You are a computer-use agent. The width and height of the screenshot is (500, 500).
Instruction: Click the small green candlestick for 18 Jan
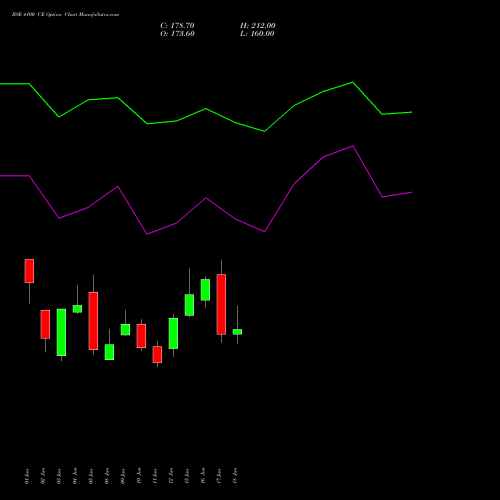pyautogui.click(x=237, y=332)
